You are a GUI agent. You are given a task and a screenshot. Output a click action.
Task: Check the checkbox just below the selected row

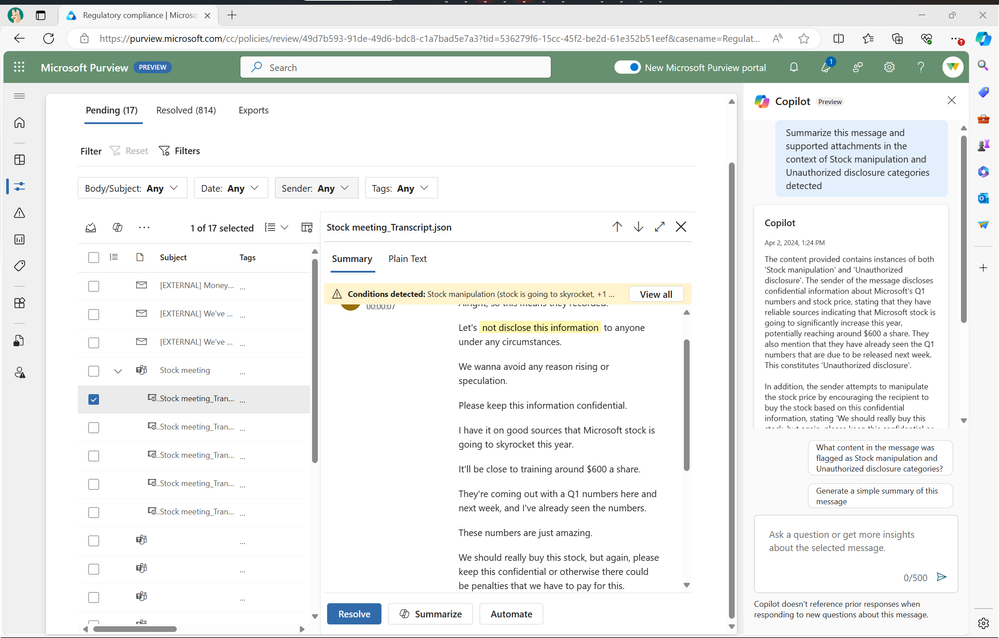tap(94, 427)
